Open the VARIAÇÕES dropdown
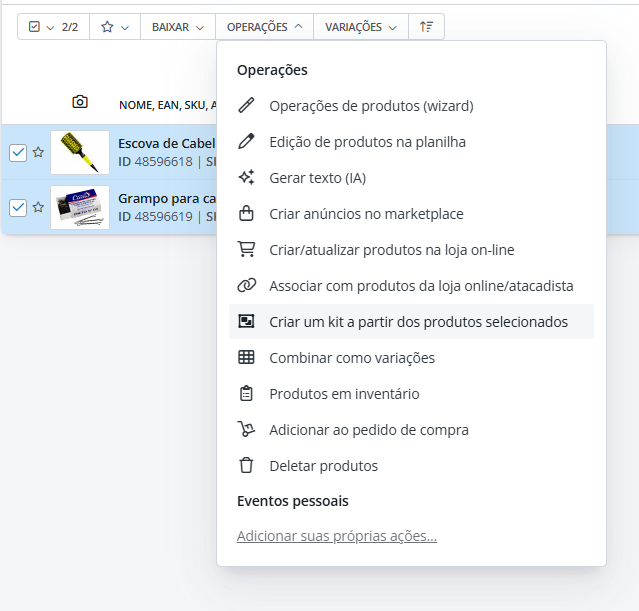 pyautogui.click(x=360, y=27)
